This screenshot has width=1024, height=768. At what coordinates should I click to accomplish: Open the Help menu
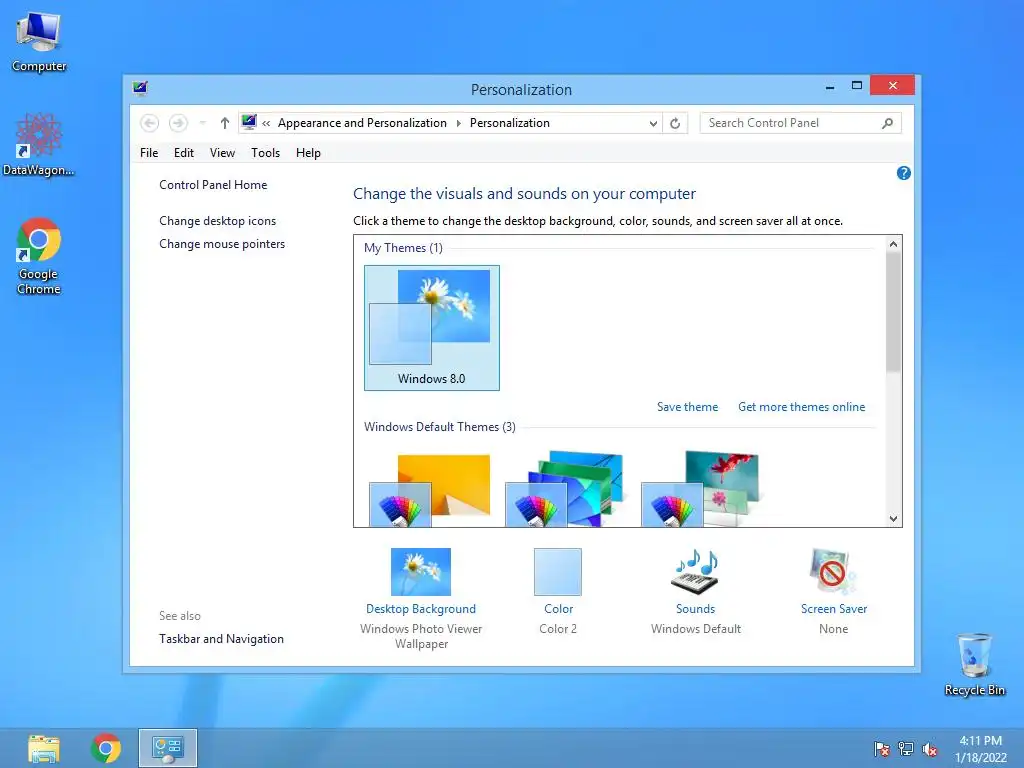point(308,153)
